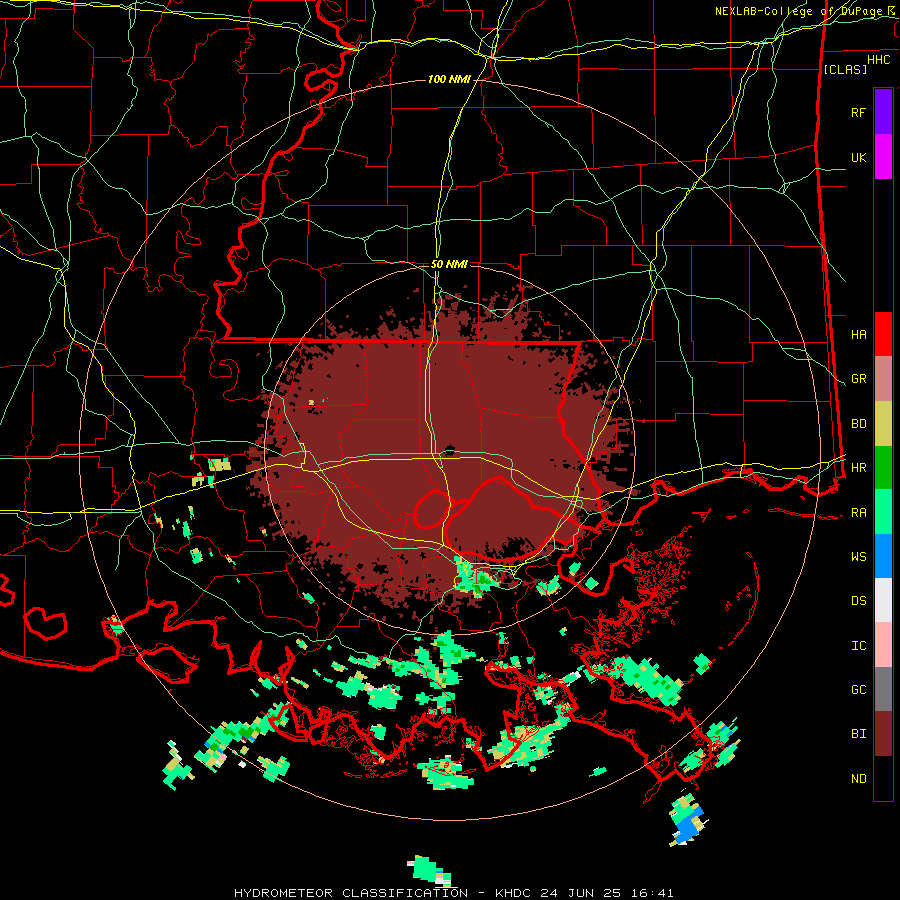Click the GR legend label
This screenshot has width=900, height=900.
click(x=858, y=379)
